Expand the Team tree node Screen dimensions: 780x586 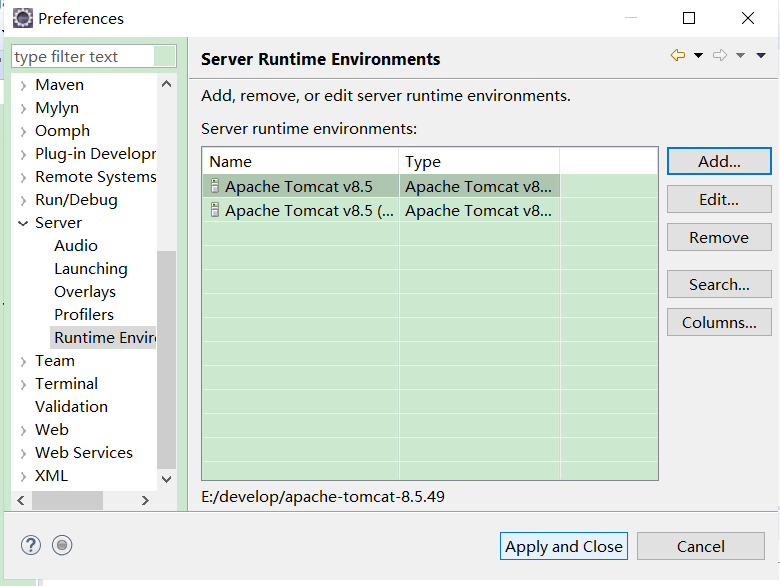tap(23, 362)
